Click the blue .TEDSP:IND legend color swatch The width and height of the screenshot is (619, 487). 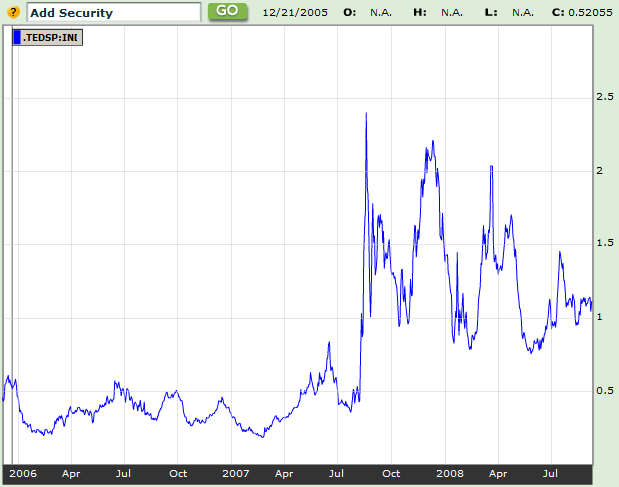[17, 38]
